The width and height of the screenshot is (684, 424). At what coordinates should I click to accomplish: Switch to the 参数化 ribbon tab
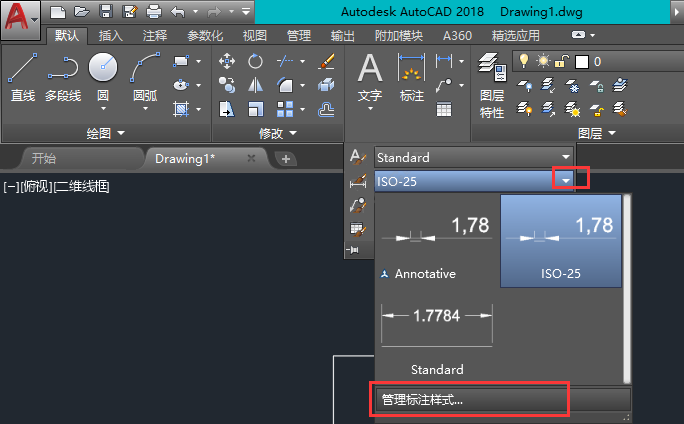tap(205, 35)
